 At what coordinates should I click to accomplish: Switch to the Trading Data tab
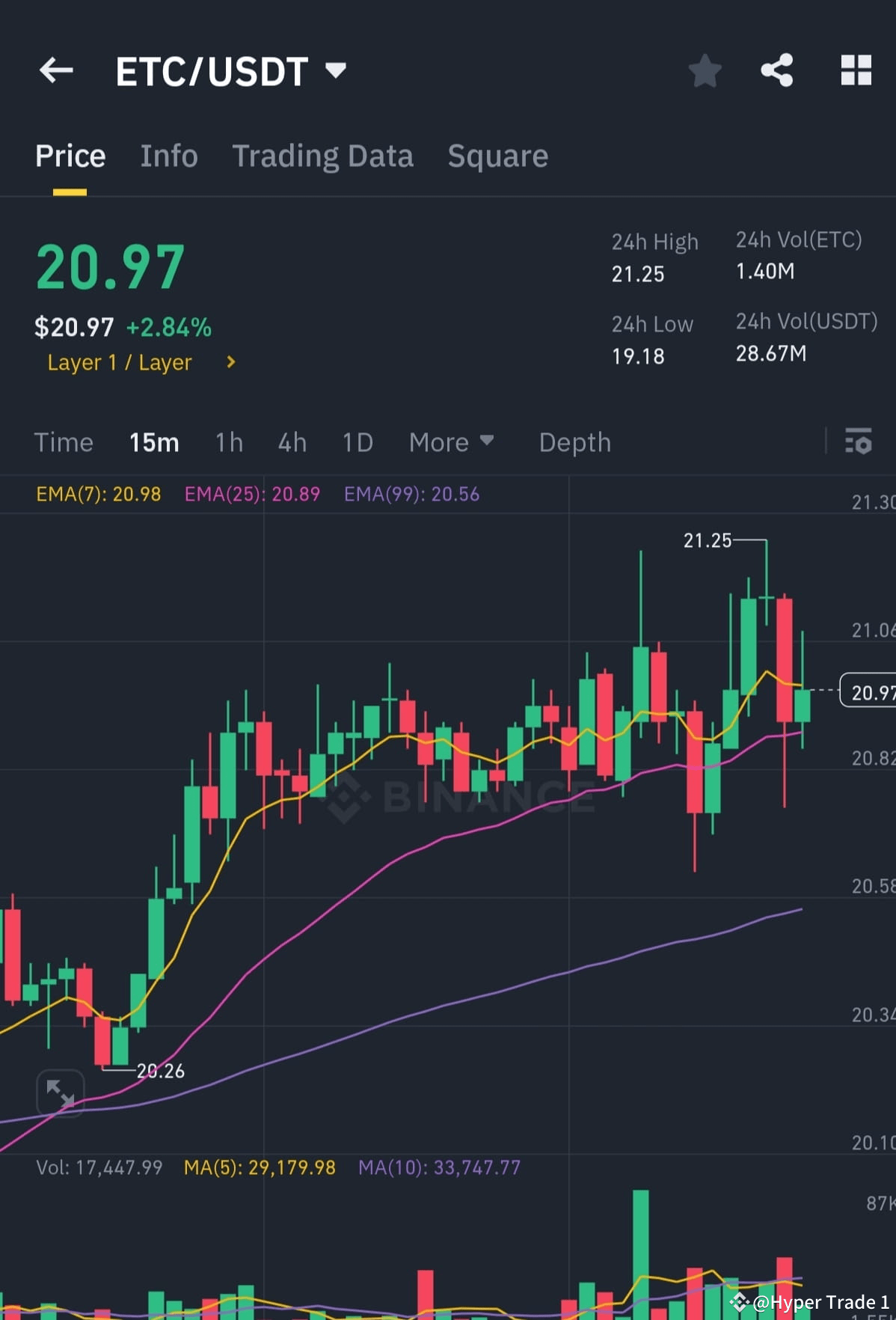click(x=323, y=156)
